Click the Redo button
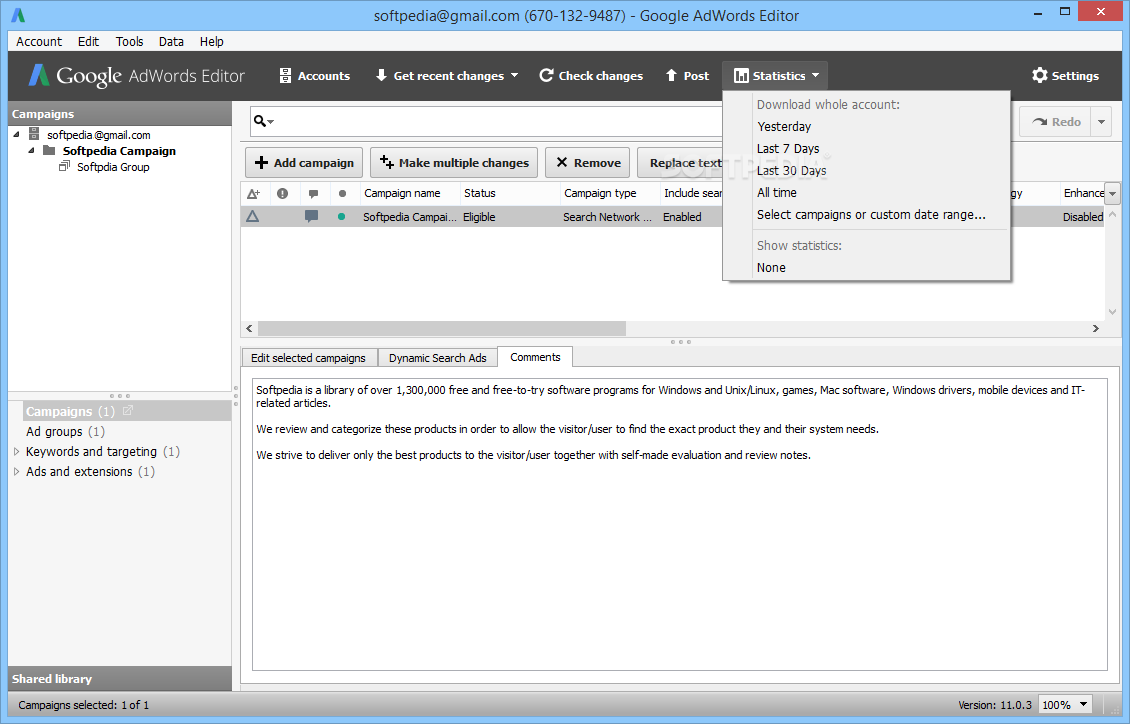The width and height of the screenshot is (1130, 724). point(1056,122)
